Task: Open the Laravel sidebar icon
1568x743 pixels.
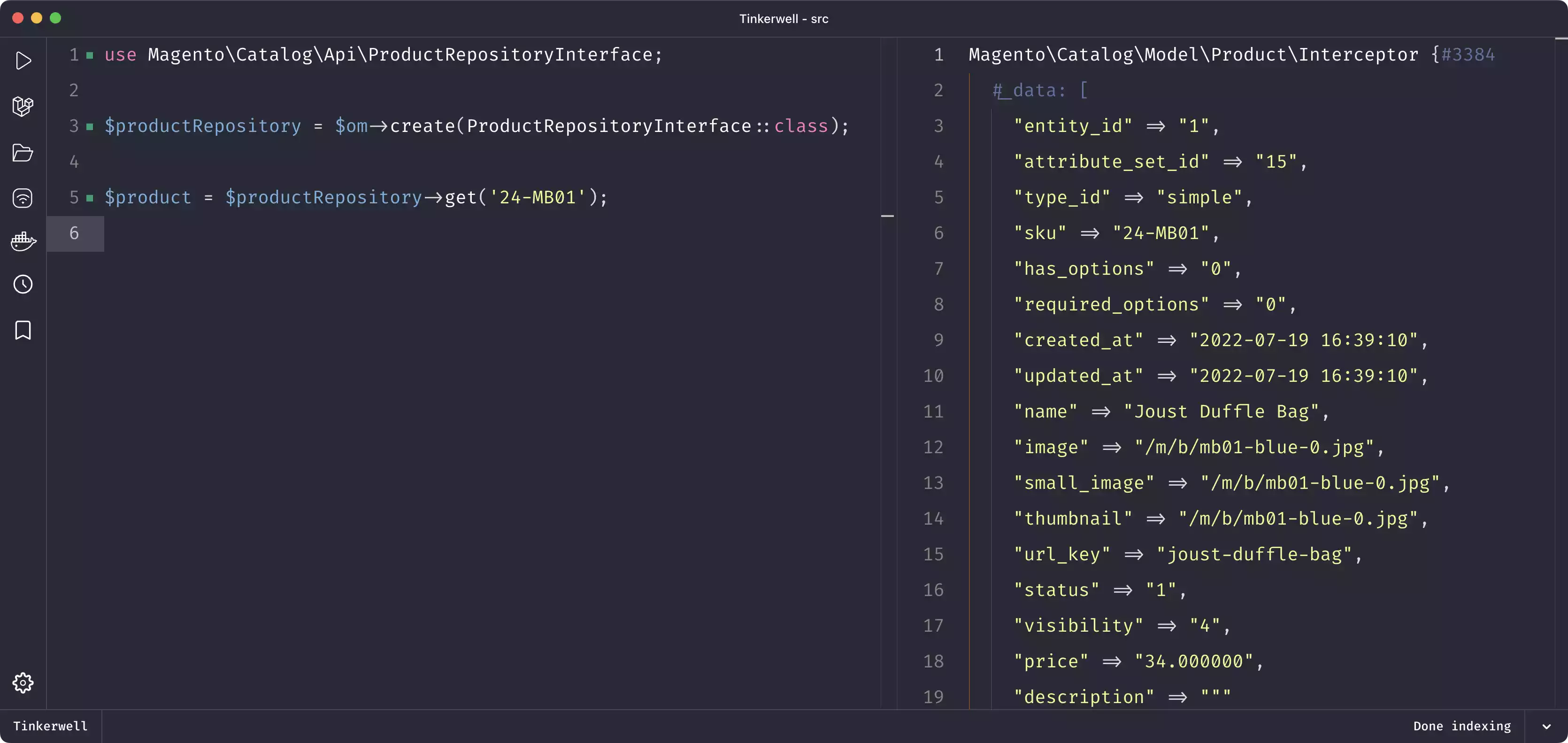Action: (23, 107)
